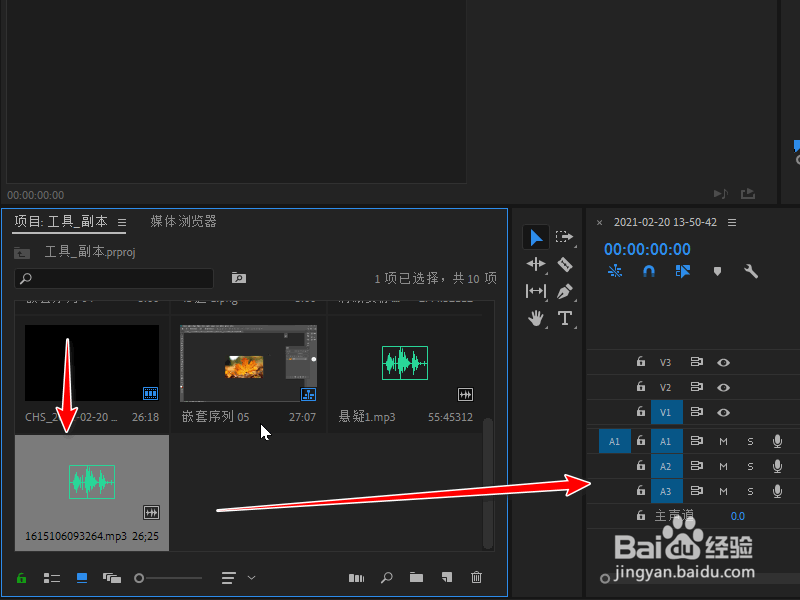This screenshot has height=600, width=800.
Task: Enable voice-over record on A2
Action: coord(777,466)
